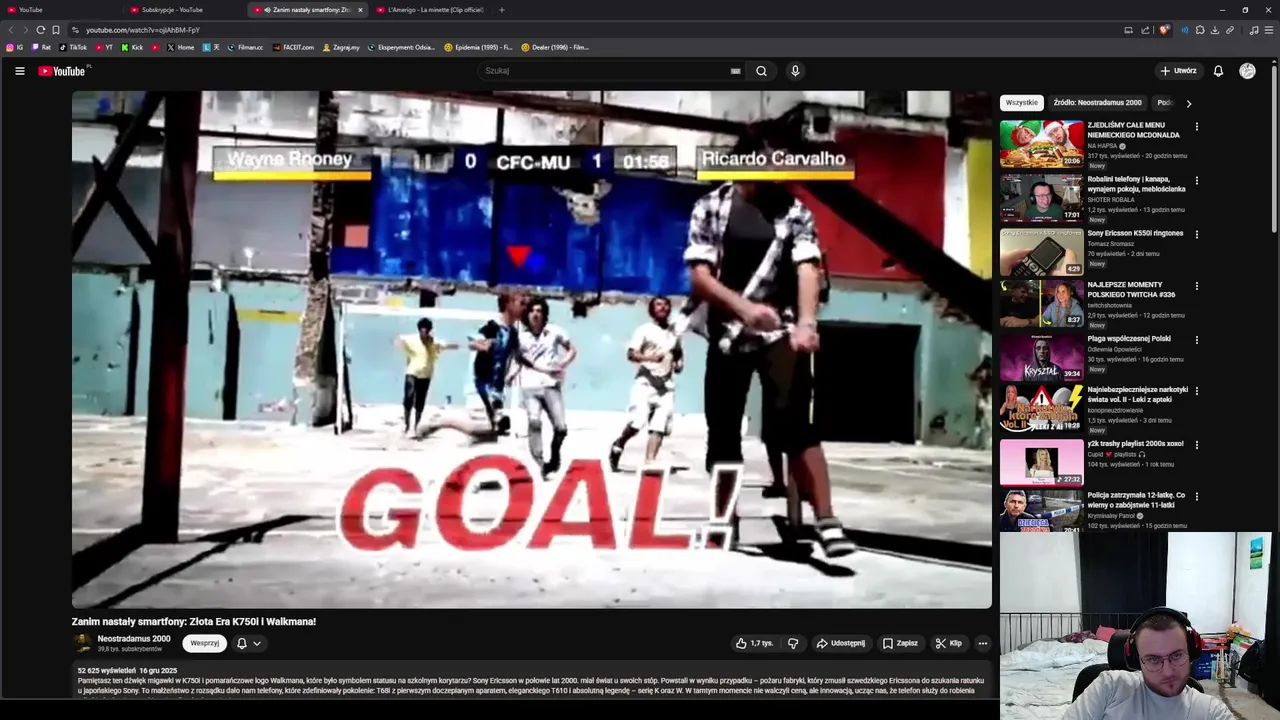Open ZJEDLIŚMY CAŁE MENU NIEMIECKIEGO MCDONALDA thumbnail
Screen dimensions: 1280x720
click(1042, 144)
